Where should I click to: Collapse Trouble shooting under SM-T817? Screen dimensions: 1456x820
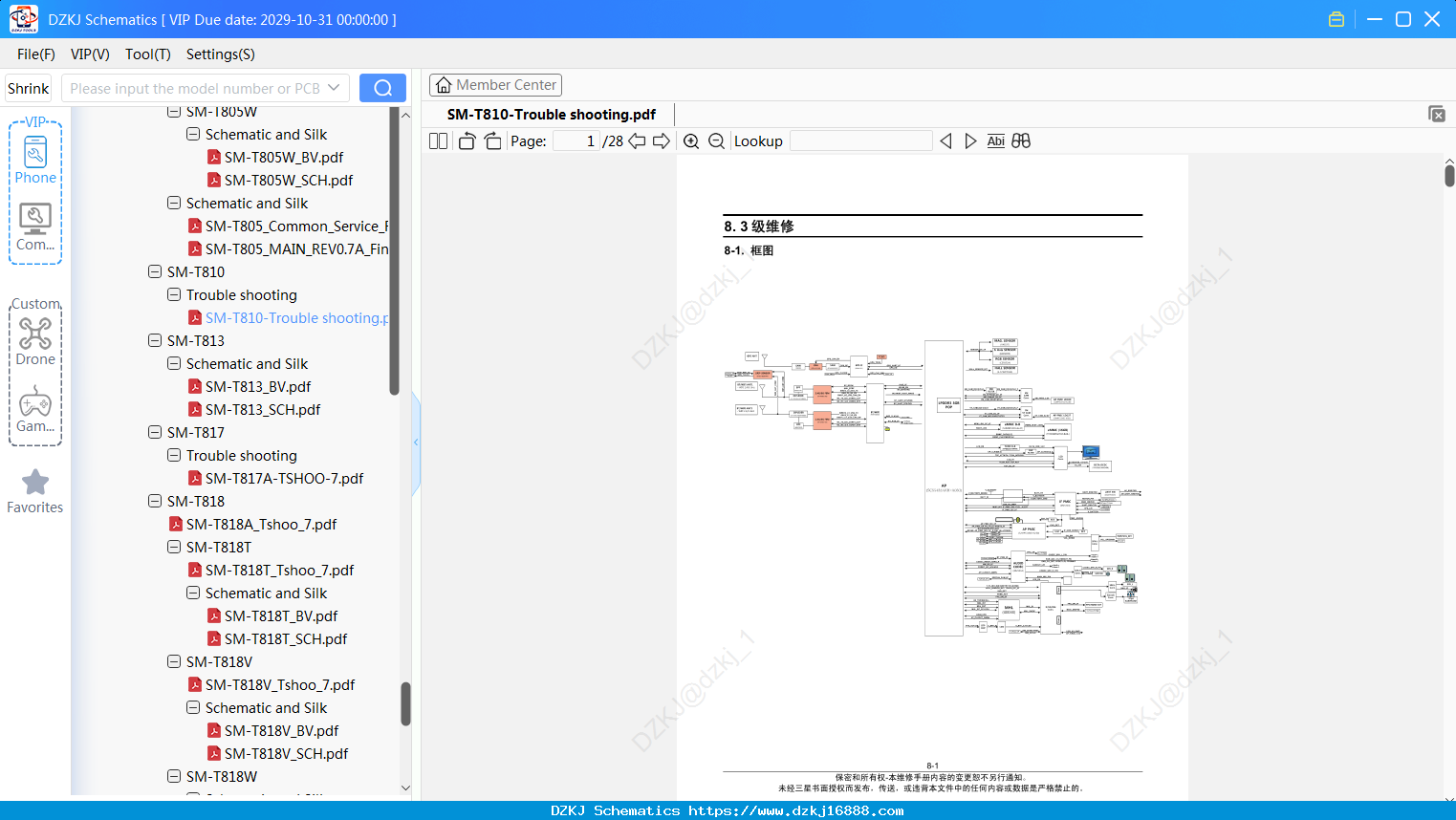click(x=174, y=455)
